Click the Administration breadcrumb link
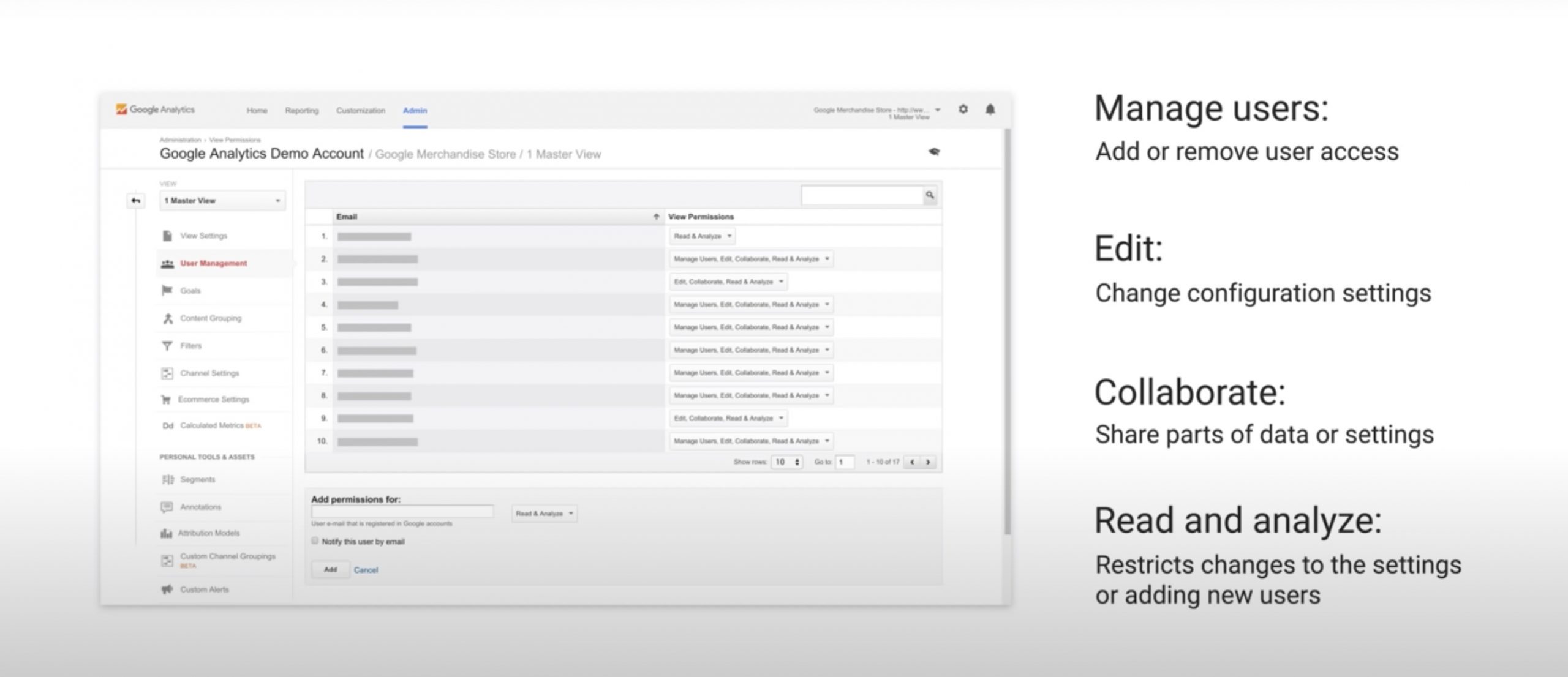1568x677 pixels. tap(180, 140)
